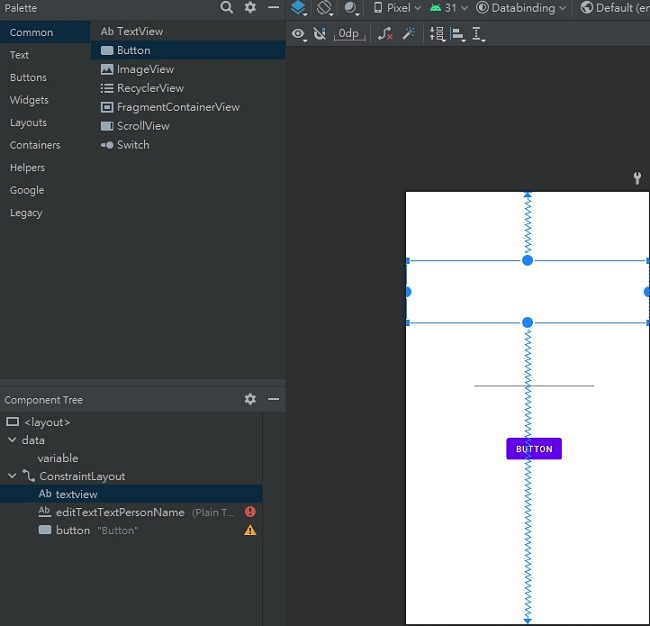Click the wrench icon above the design preview
The height and width of the screenshot is (626, 650).
click(637, 179)
